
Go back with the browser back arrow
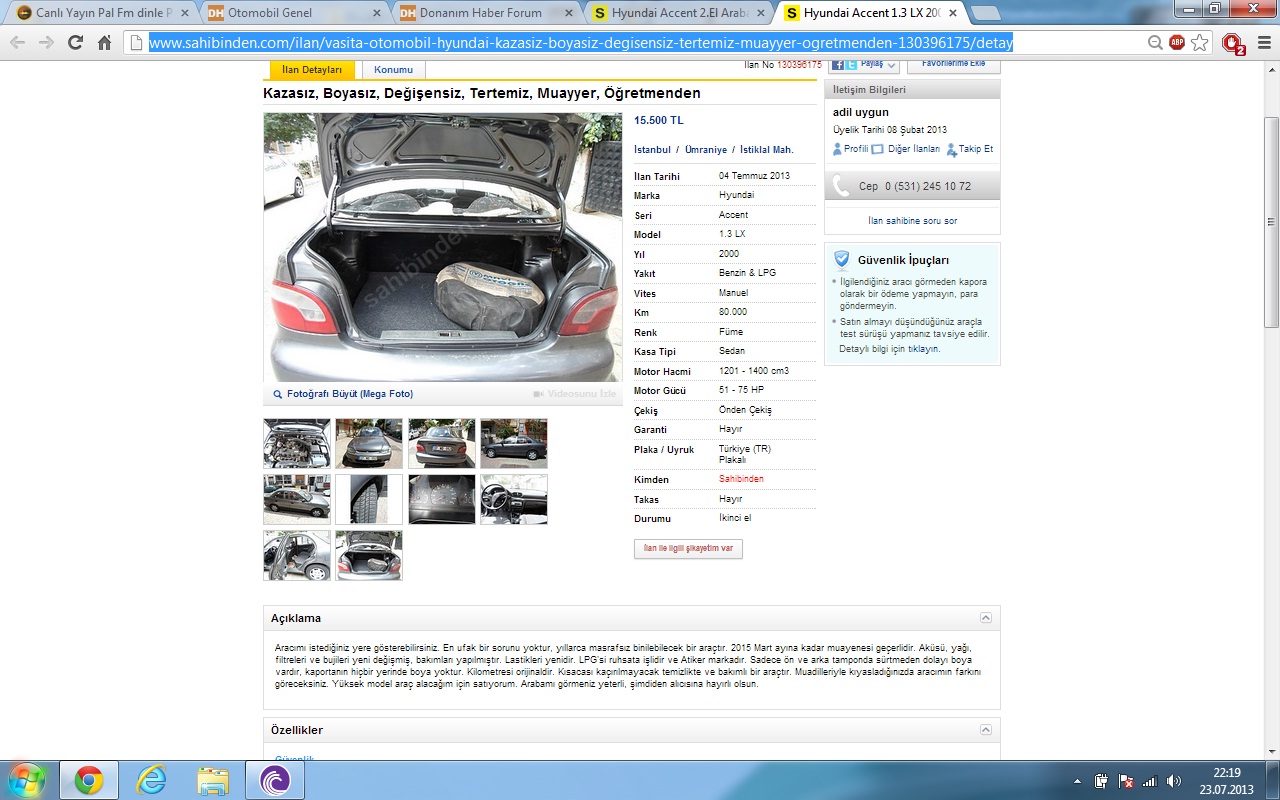coord(17,43)
